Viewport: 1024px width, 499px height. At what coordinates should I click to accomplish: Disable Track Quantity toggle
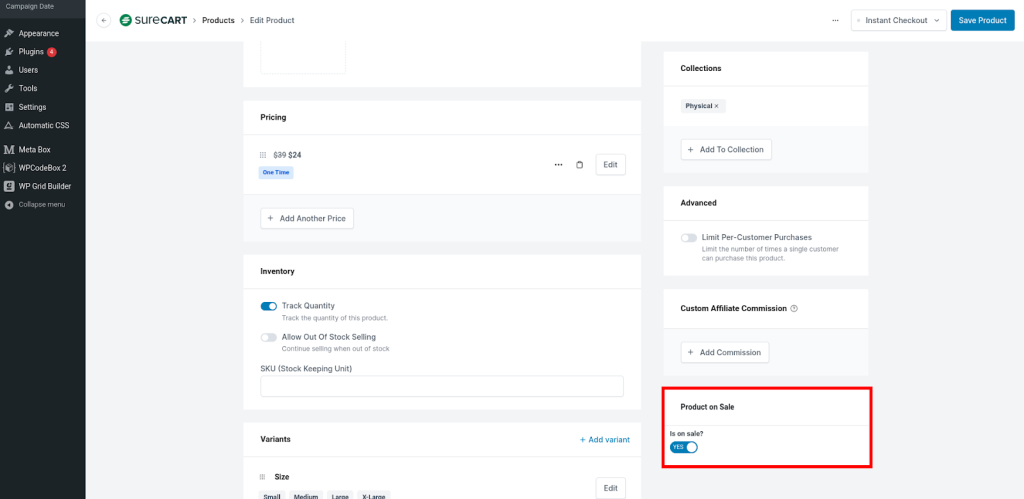click(269, 306)
